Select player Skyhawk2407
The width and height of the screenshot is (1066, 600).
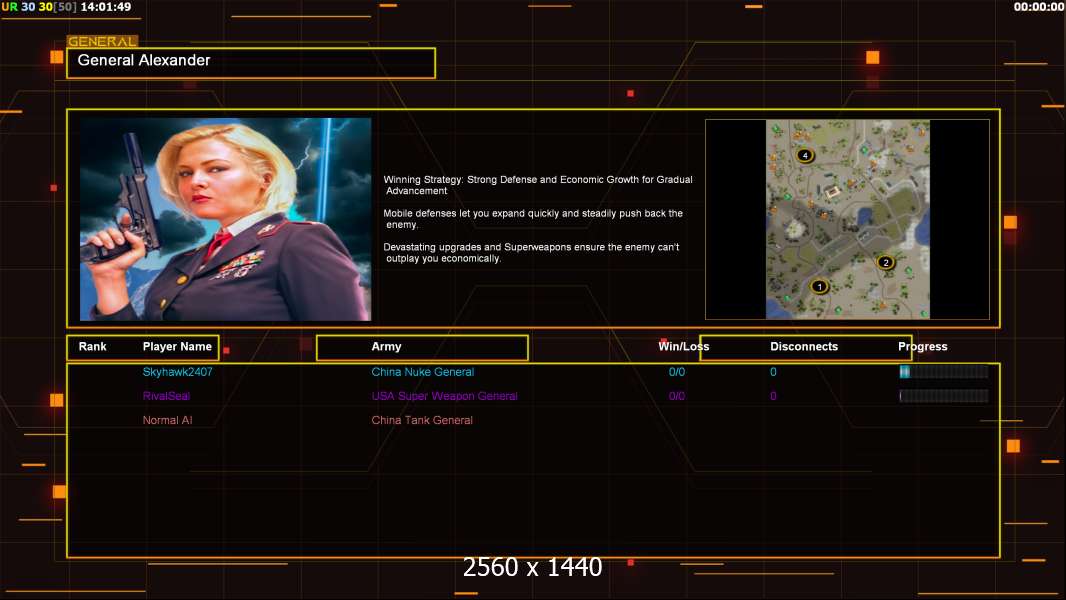pos(177,372)
